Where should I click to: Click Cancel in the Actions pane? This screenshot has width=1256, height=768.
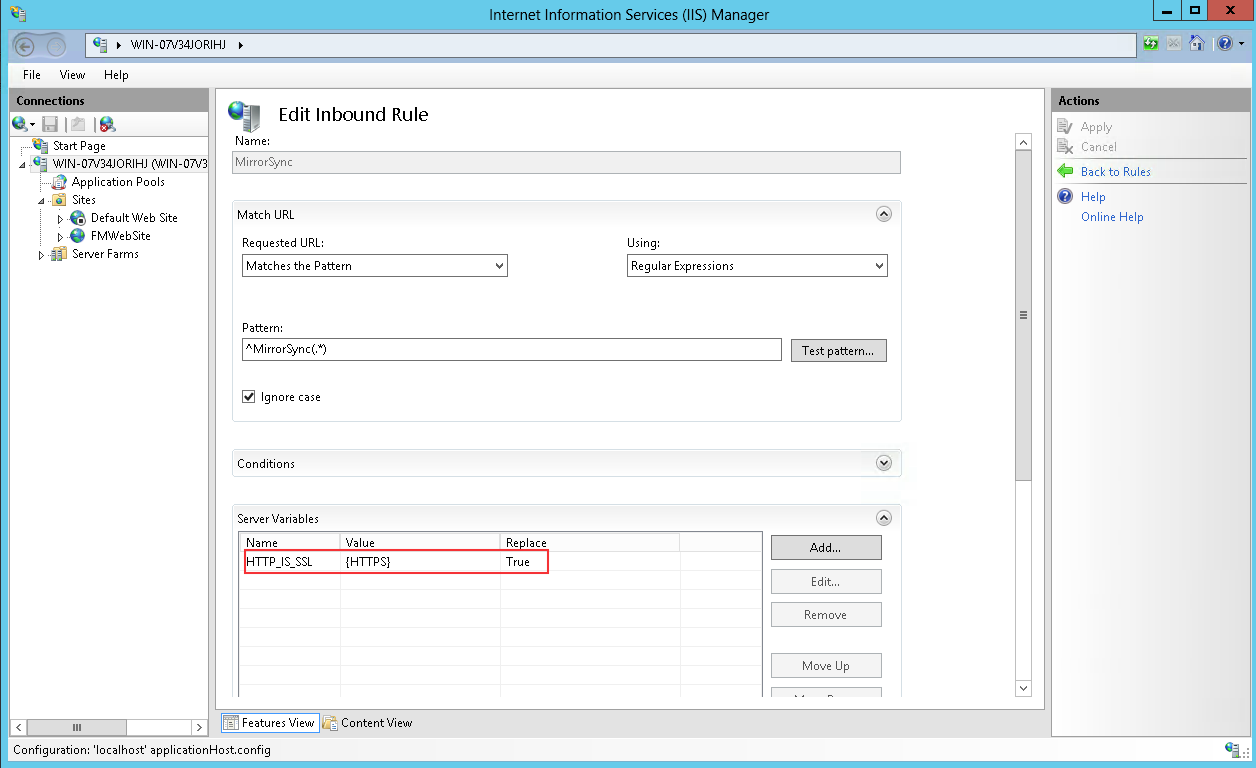pyautogui.click(x=1099, y=147)
